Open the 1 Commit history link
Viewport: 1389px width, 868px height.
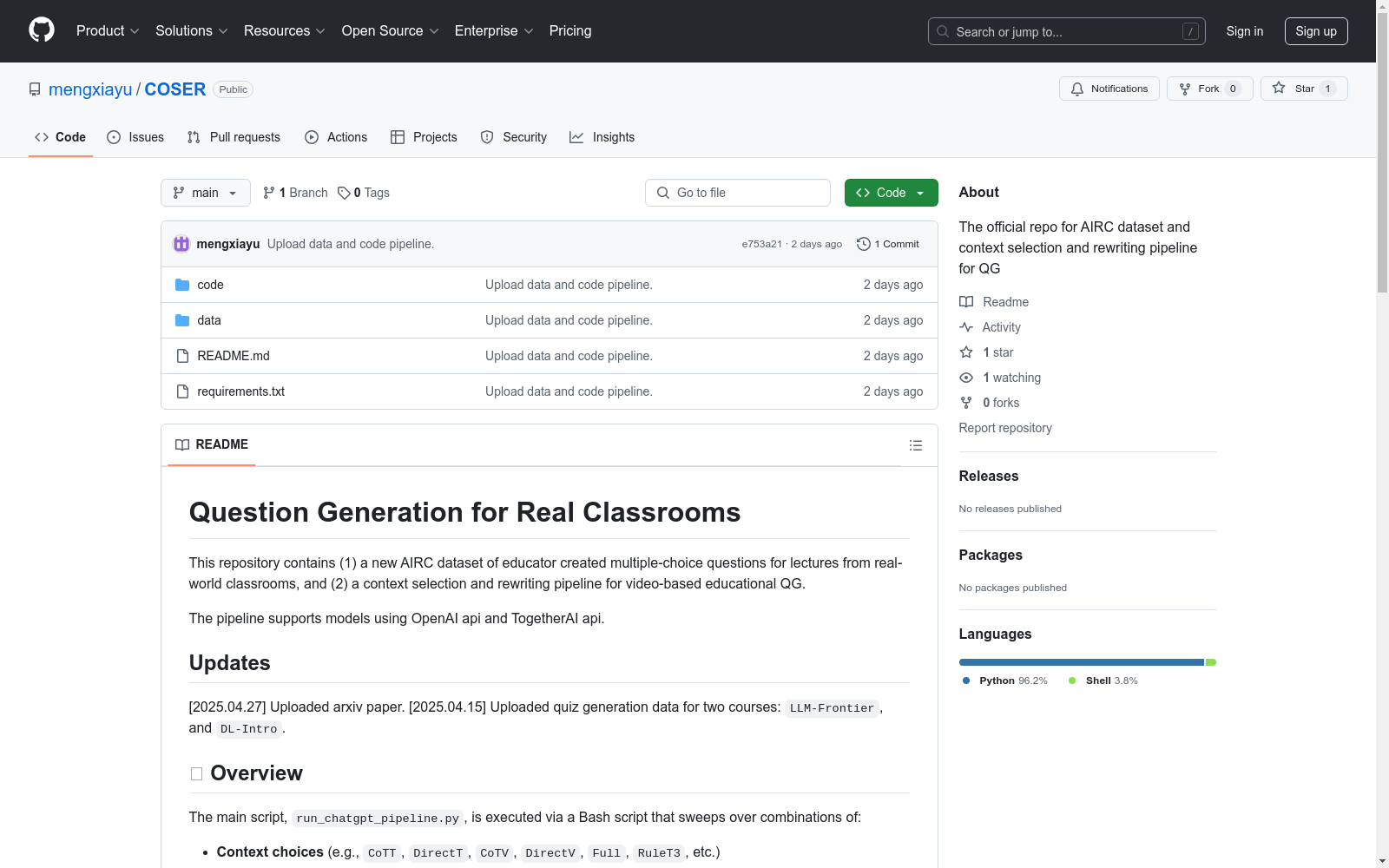(888, 244)
